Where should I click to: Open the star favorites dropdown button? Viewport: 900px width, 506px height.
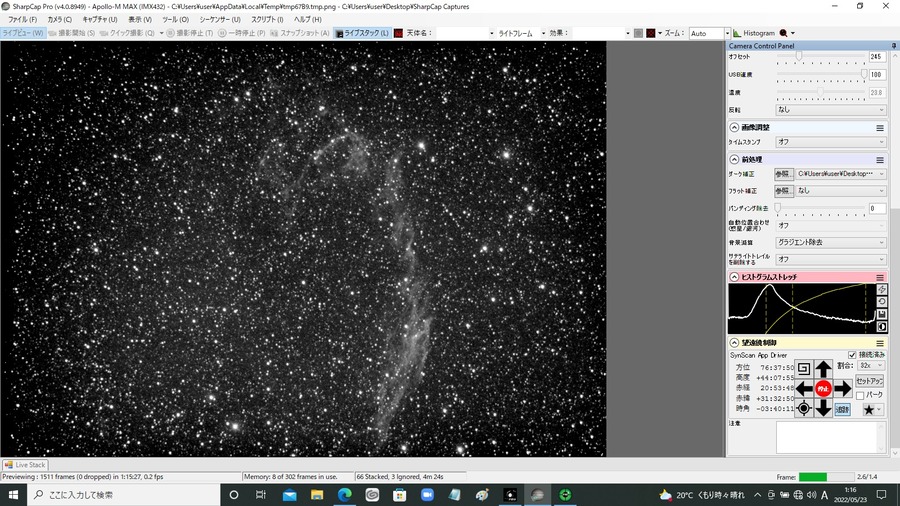coord(872,410)
